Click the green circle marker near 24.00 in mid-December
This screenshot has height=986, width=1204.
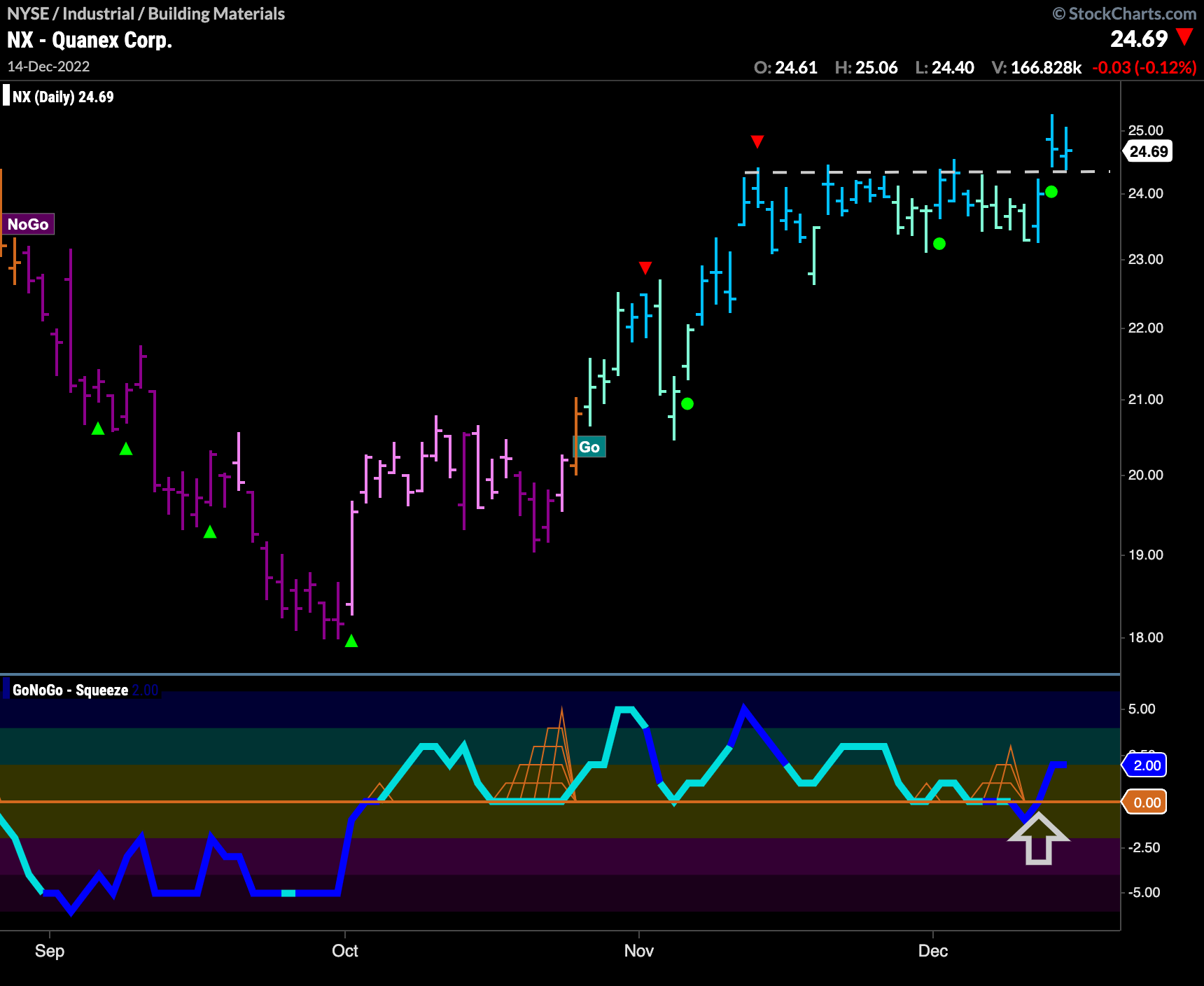[x=1051, y=192]
